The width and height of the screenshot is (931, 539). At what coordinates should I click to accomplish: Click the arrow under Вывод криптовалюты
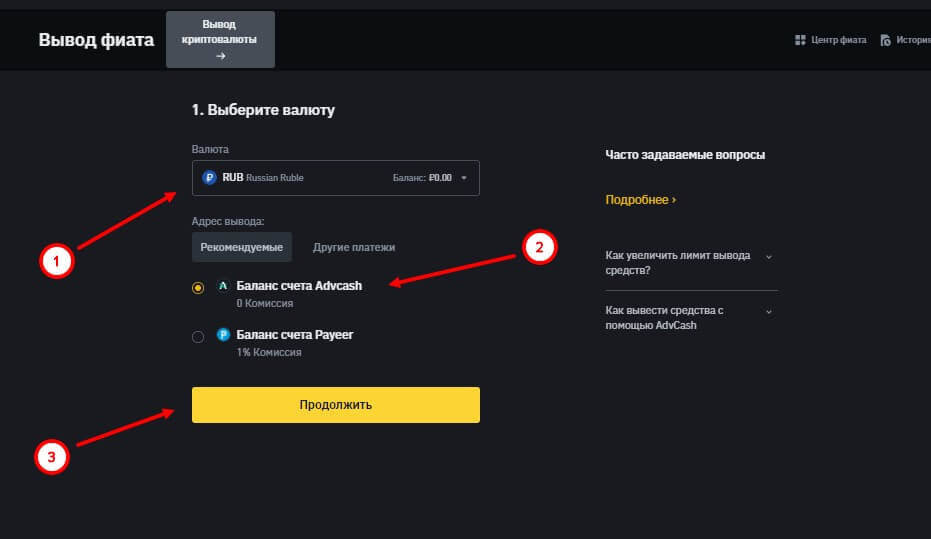(x=220, y=56)
